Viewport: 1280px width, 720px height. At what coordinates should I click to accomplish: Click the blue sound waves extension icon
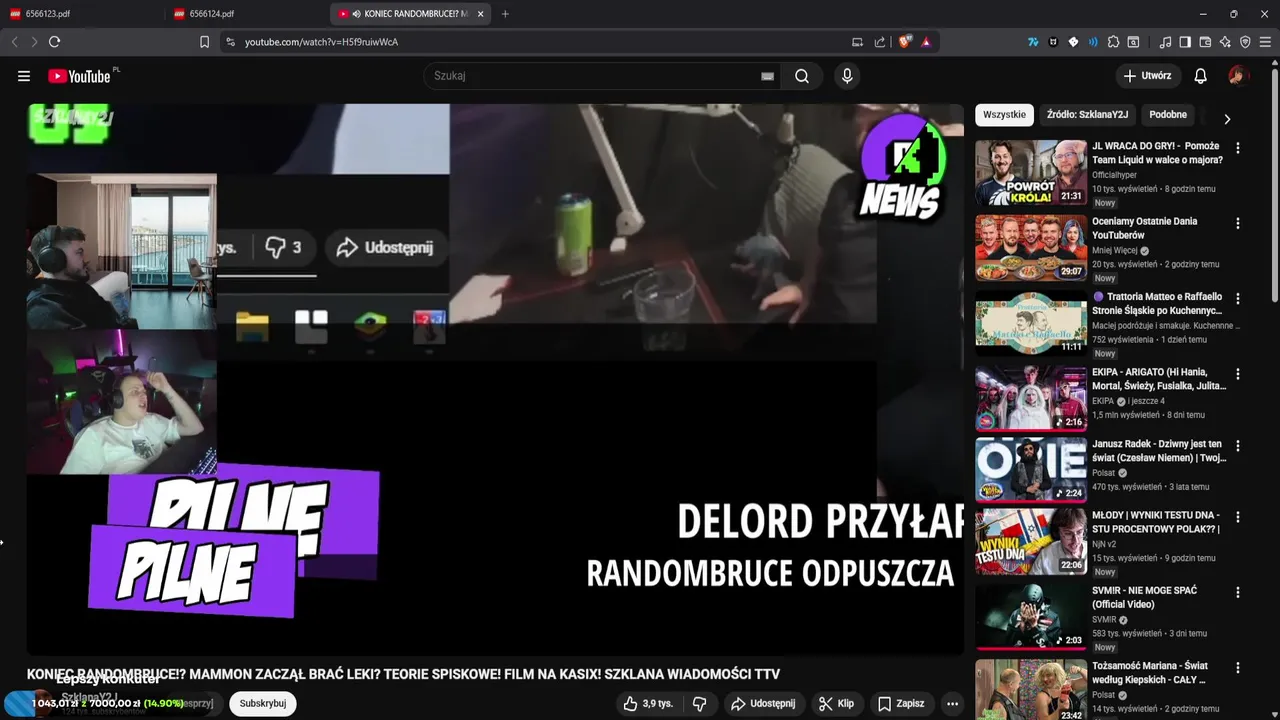1093,42
